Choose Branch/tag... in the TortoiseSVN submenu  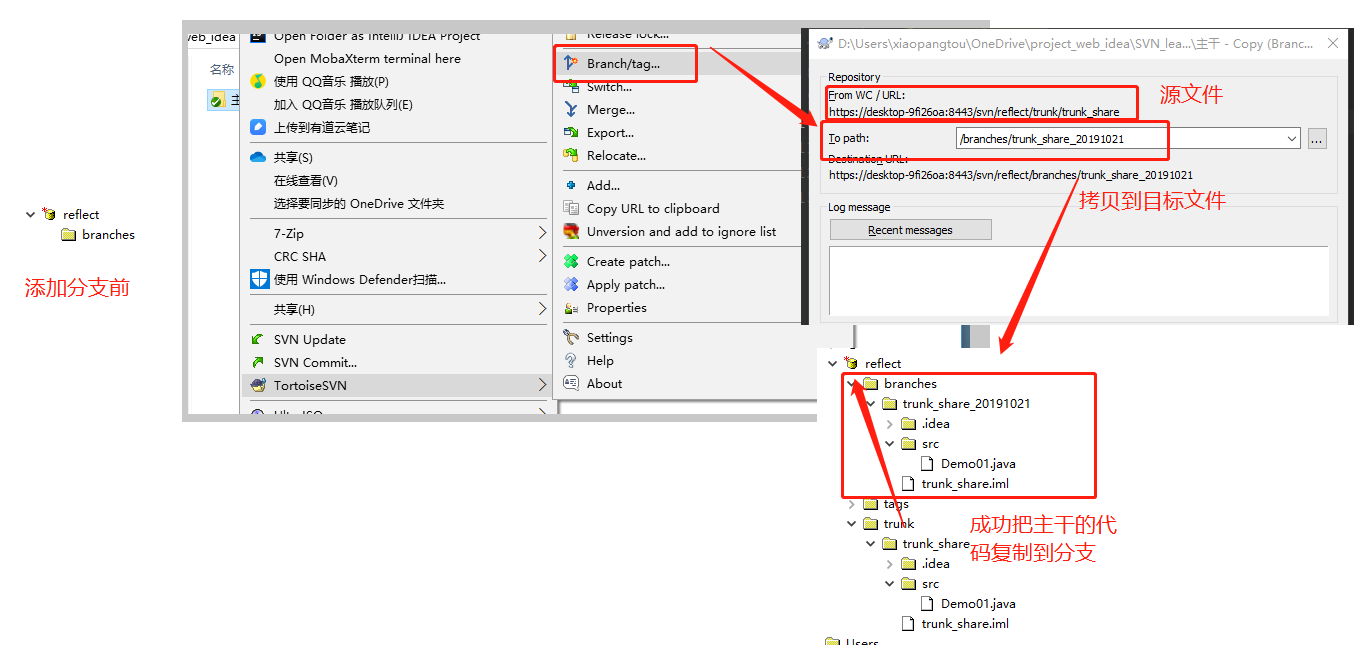623,64
